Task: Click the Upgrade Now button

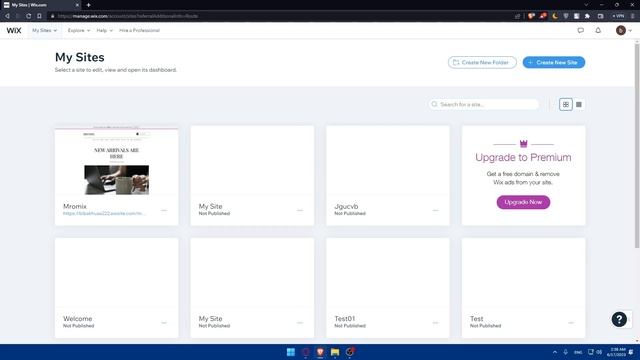Action: pos(523,202)
